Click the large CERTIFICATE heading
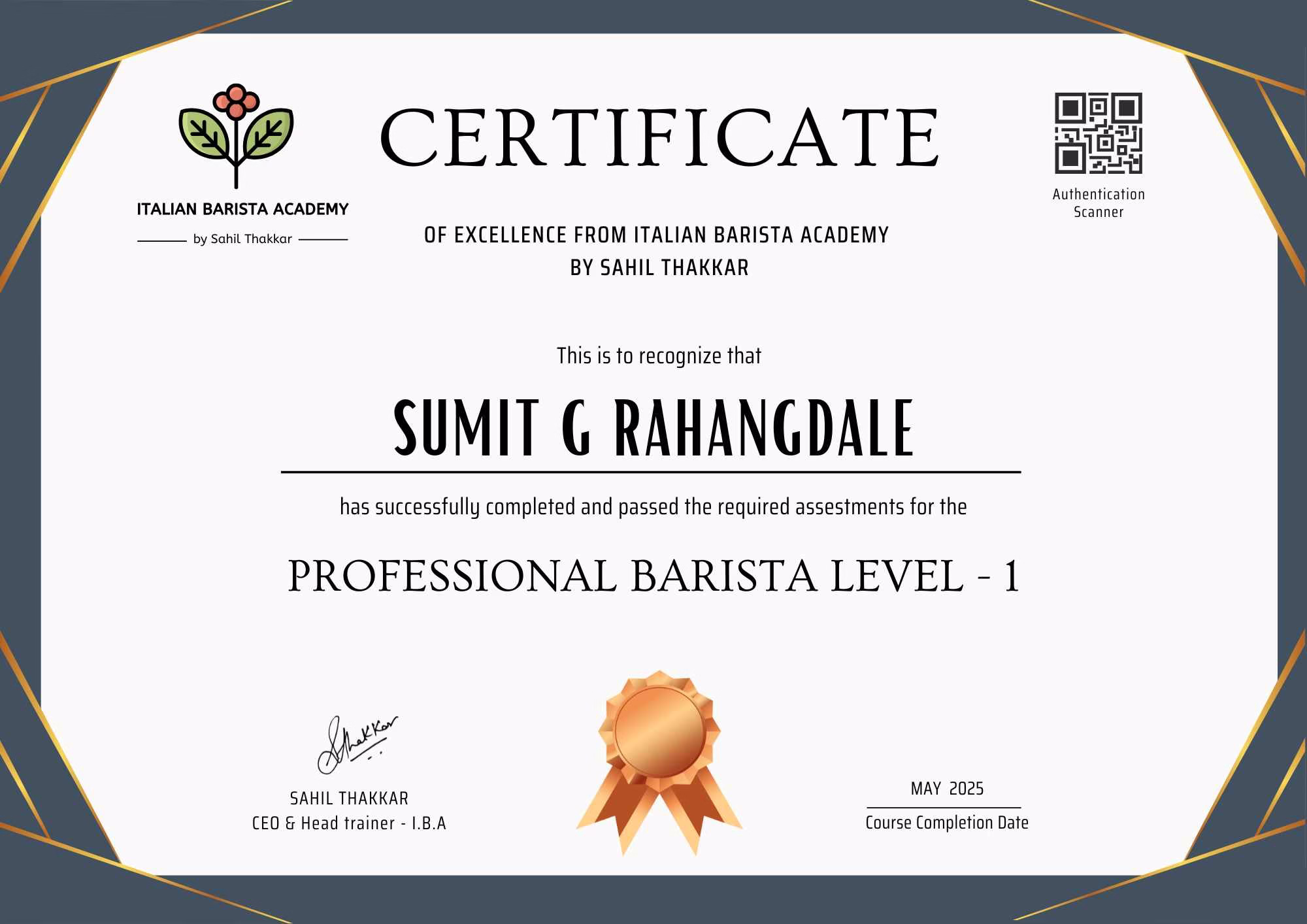Screen dimensions: 1307x924 [659, 139]
